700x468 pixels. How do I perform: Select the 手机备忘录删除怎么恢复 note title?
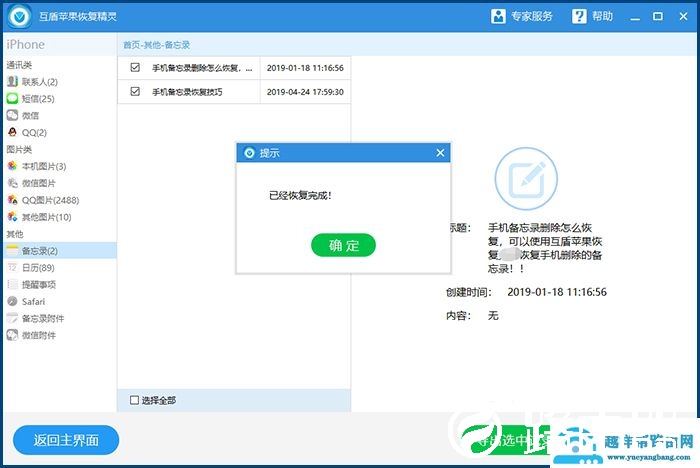point(202,68)
